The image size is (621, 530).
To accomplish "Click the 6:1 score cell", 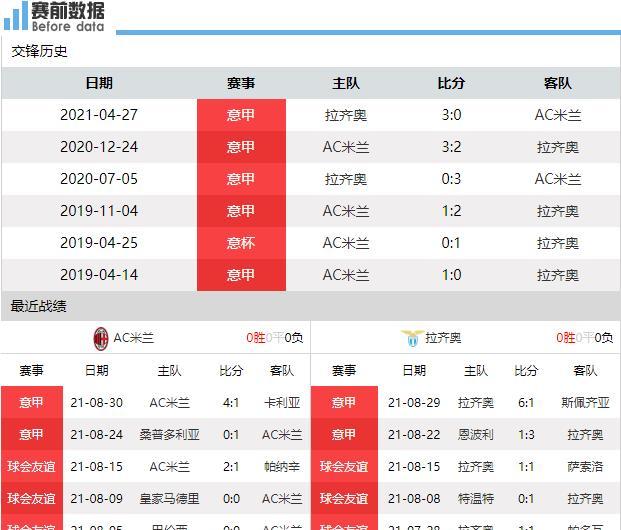I will pos(526,403).
